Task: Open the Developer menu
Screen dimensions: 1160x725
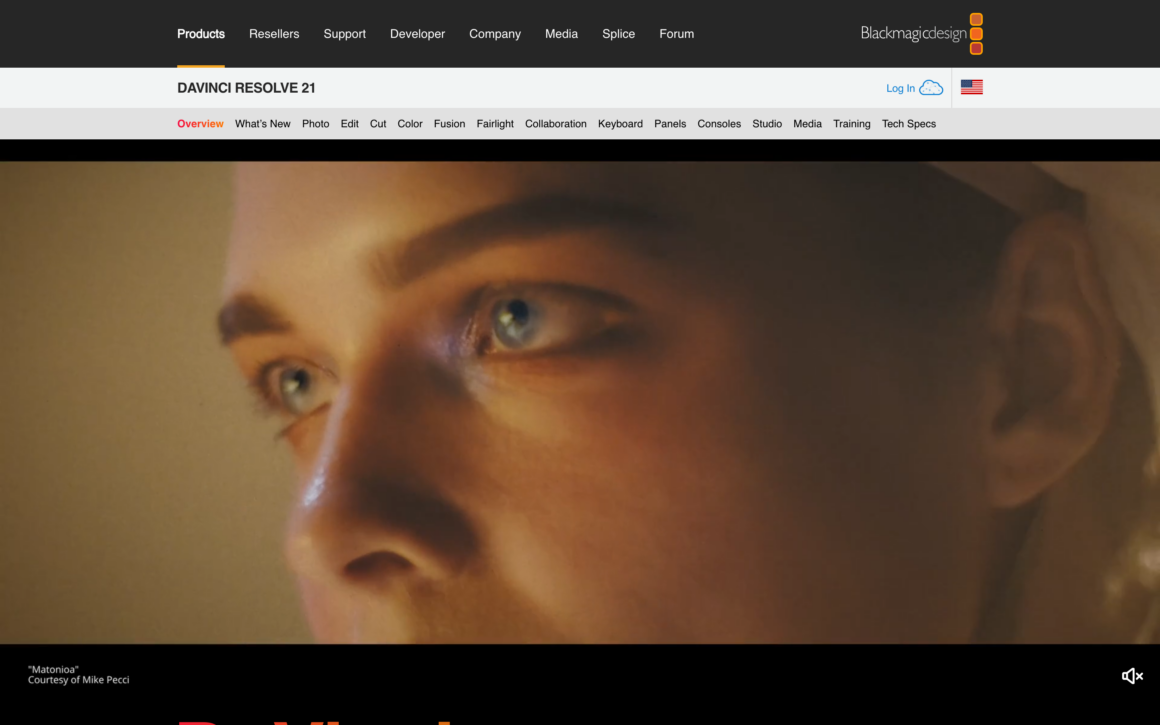Action: coord(417,33)
